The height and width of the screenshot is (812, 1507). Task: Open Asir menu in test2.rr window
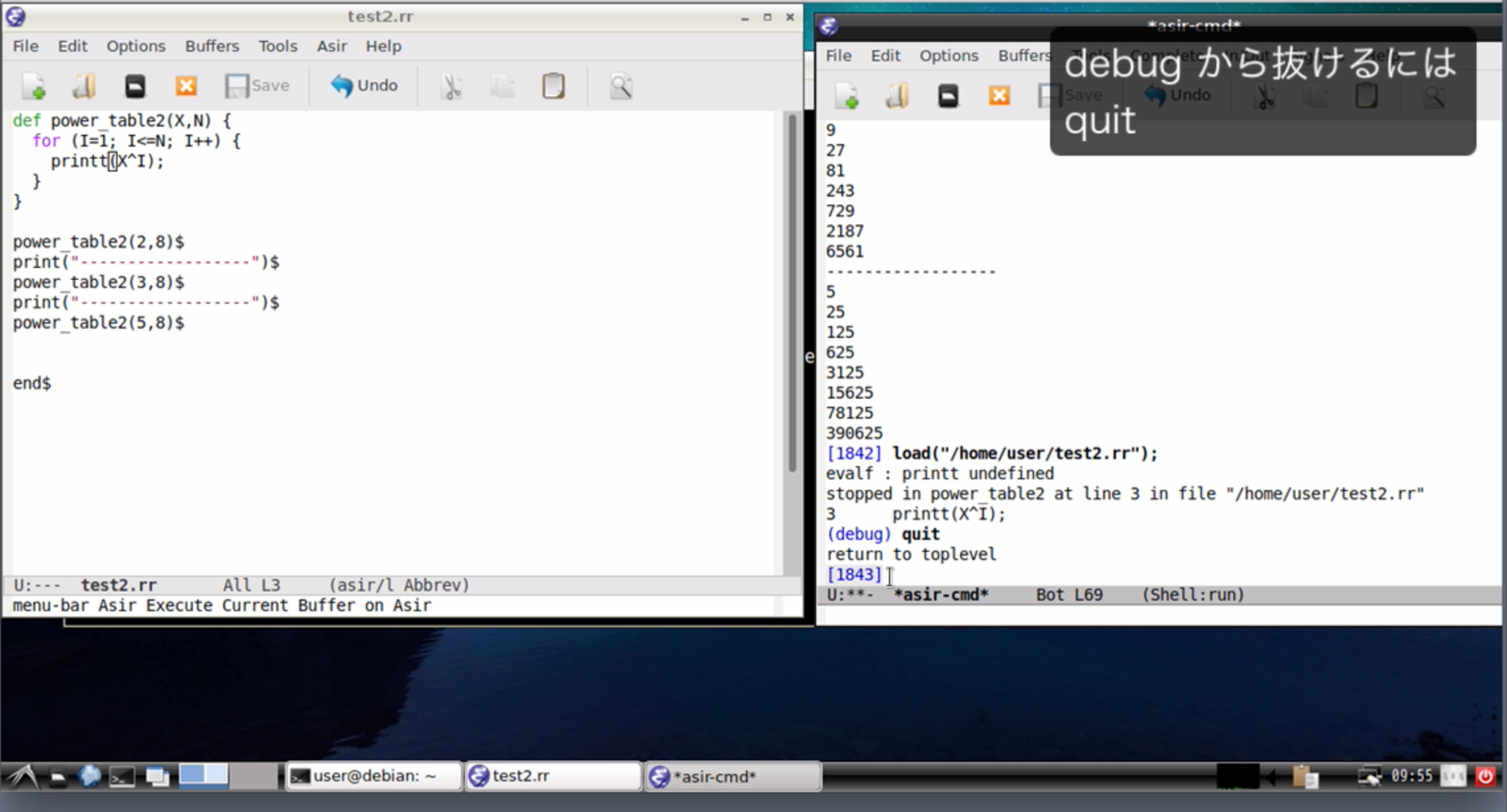[332, 46]
